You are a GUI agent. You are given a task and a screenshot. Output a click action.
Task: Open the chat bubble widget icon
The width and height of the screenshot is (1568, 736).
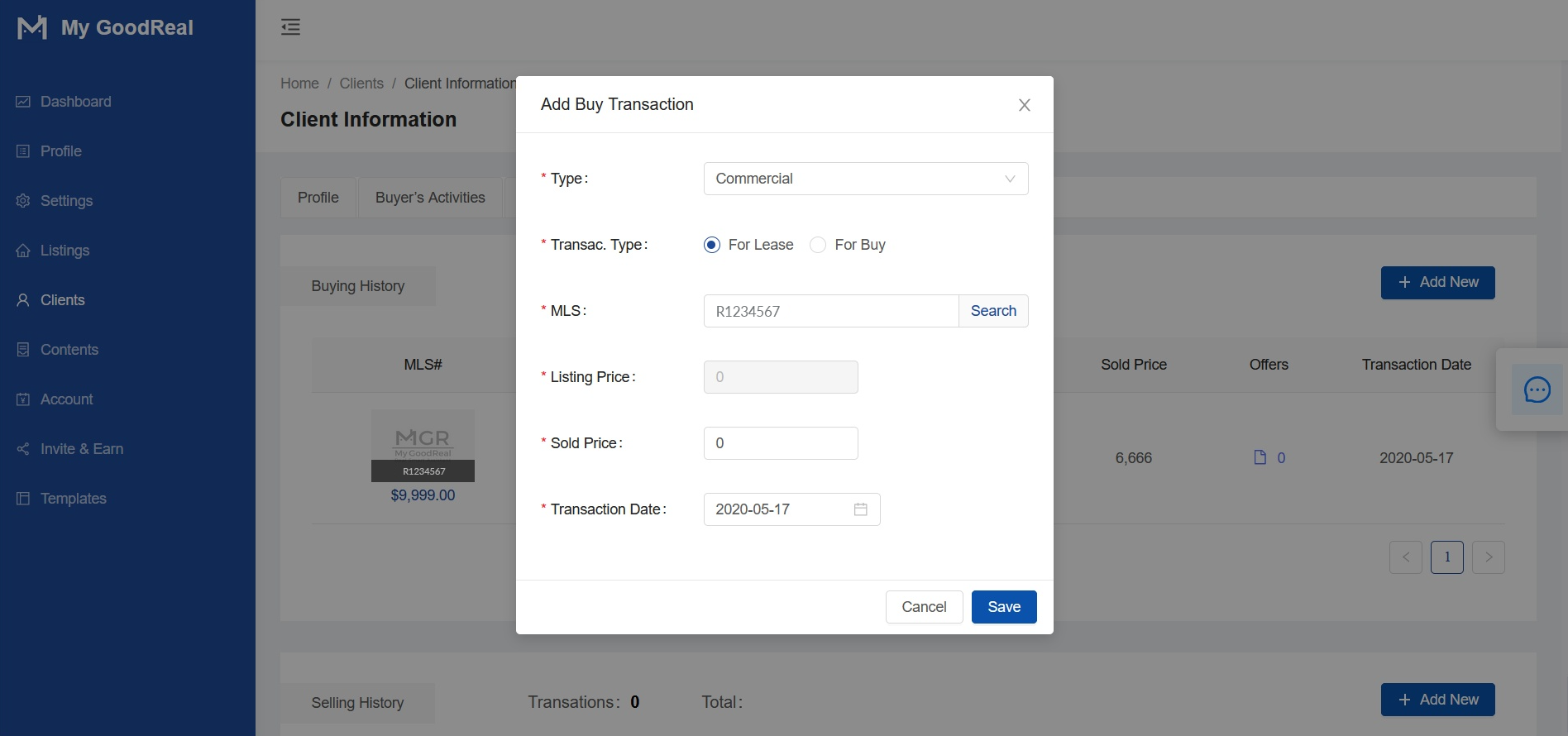(1537, 390)
